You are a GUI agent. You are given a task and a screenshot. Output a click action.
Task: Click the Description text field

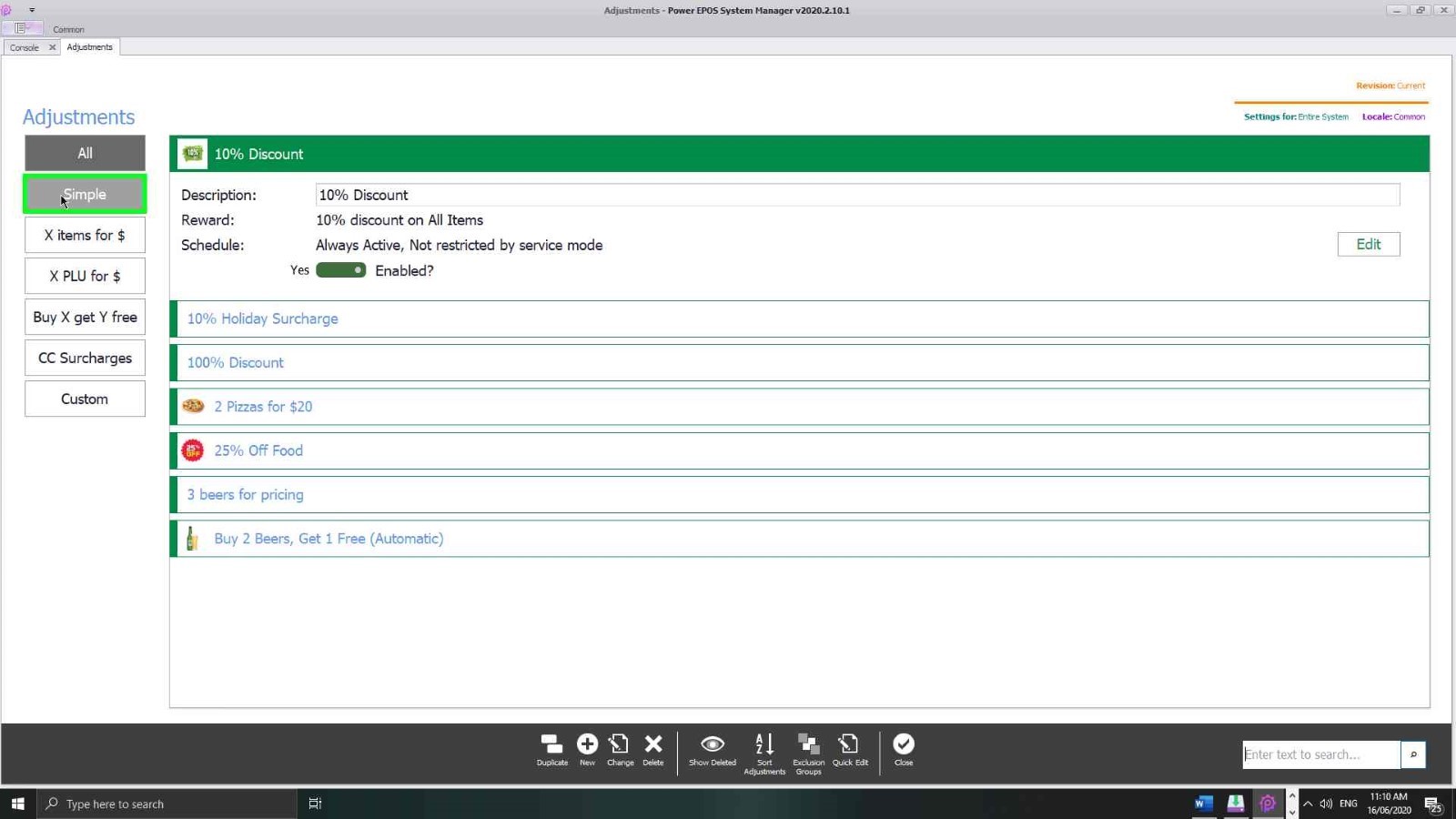(857, 195)
